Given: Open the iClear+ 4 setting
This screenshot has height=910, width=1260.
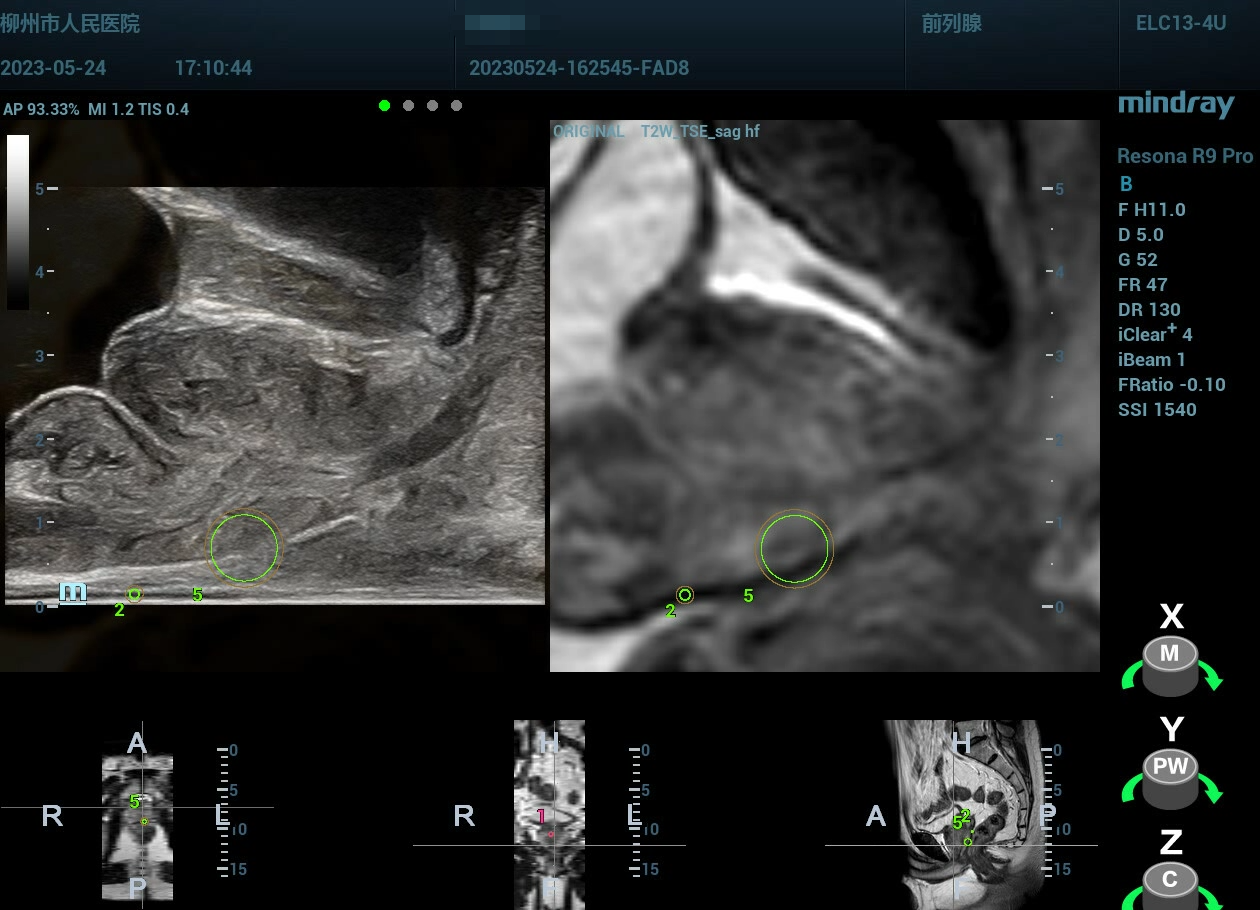Looking at the screenshot, I should point(1155,334).
